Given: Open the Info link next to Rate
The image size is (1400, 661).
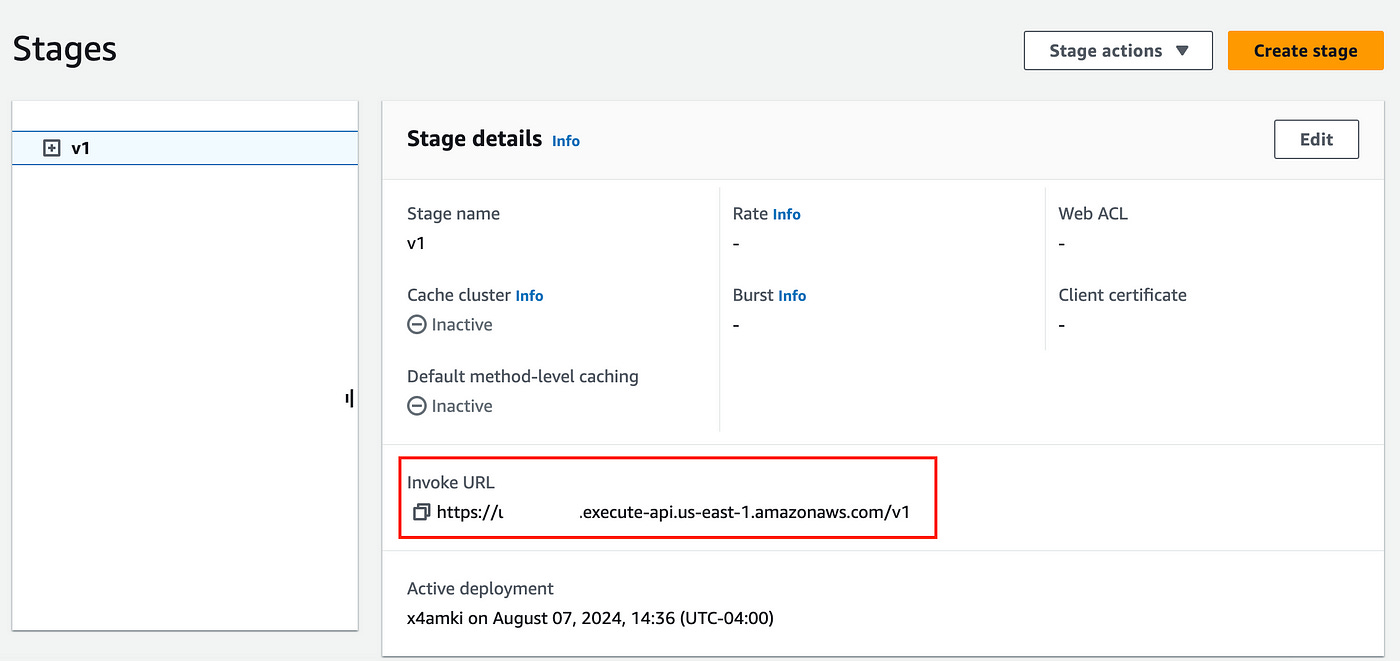Looking at the screenshot, I should click(x=786, y=214).
